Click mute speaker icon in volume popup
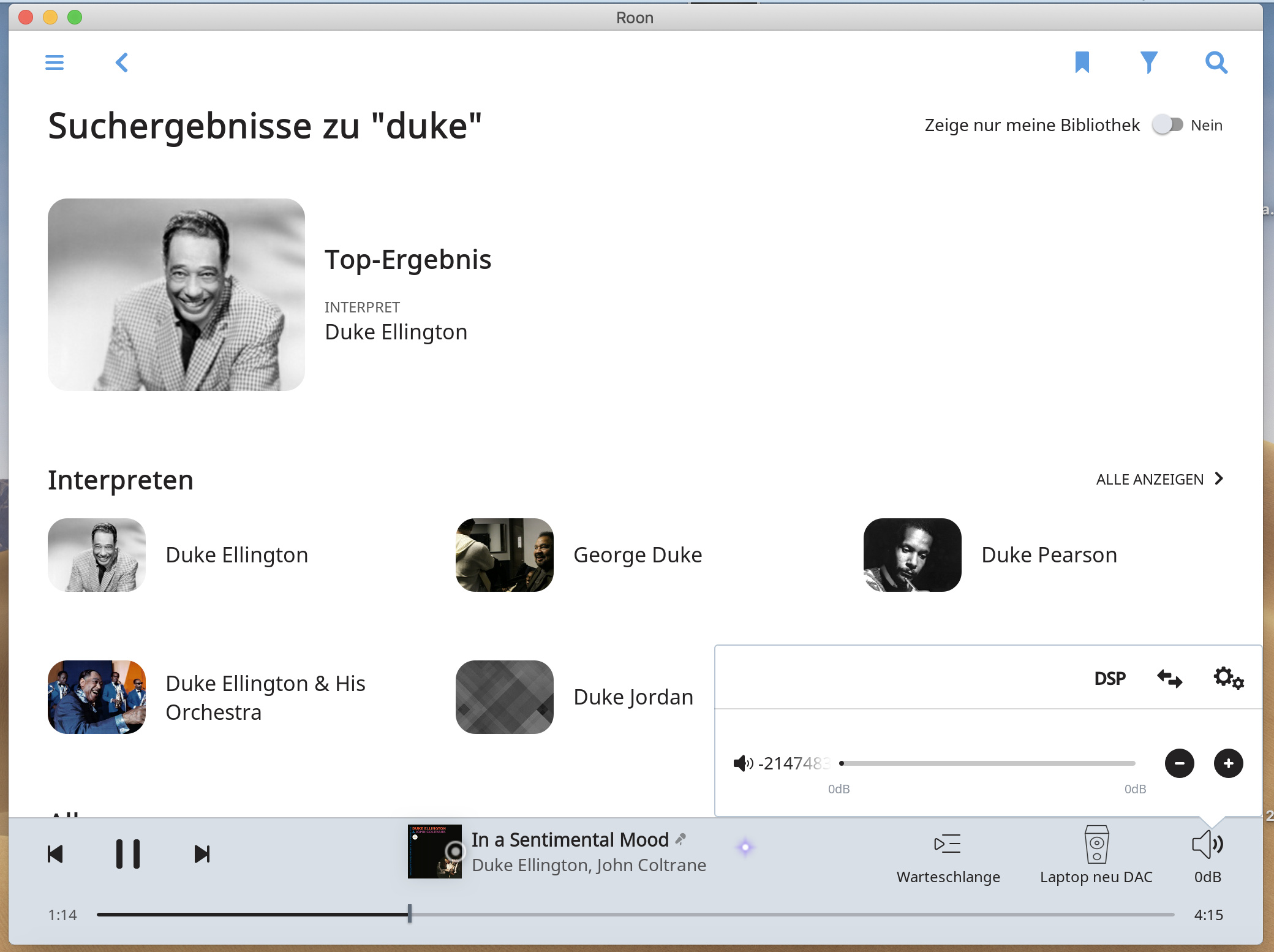 click(743, 763)
